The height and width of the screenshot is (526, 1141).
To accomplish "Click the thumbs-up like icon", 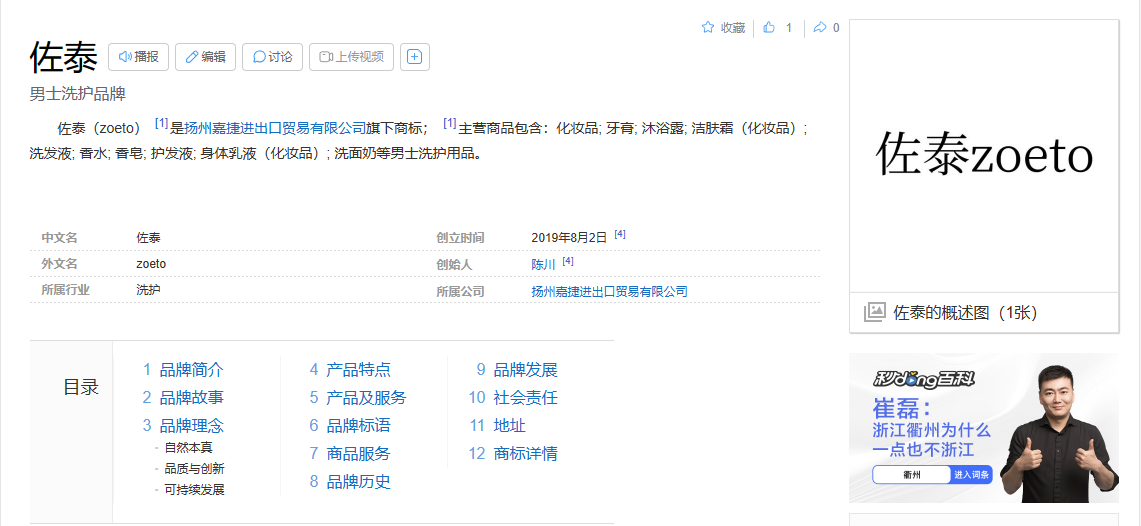I will [769, 28].
